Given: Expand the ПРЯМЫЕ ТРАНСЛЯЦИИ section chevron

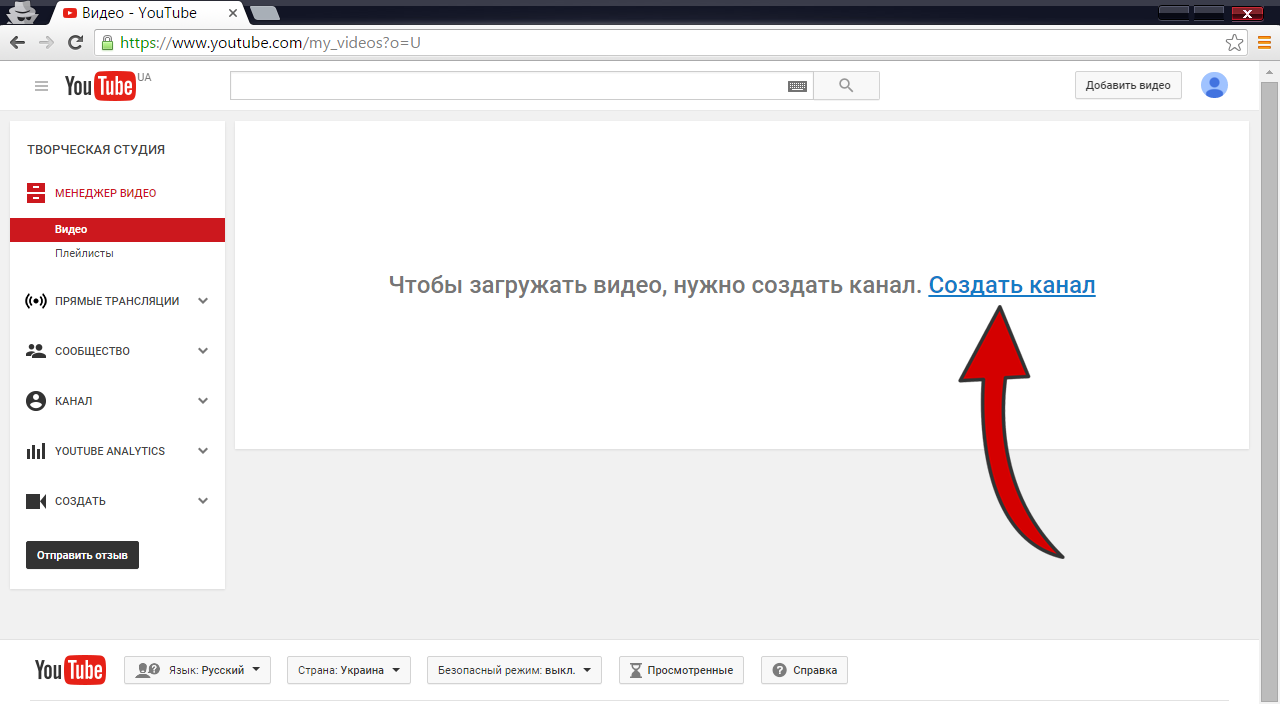Looking at the screenshot, I should pyautogui.click(x=203, y=301).
